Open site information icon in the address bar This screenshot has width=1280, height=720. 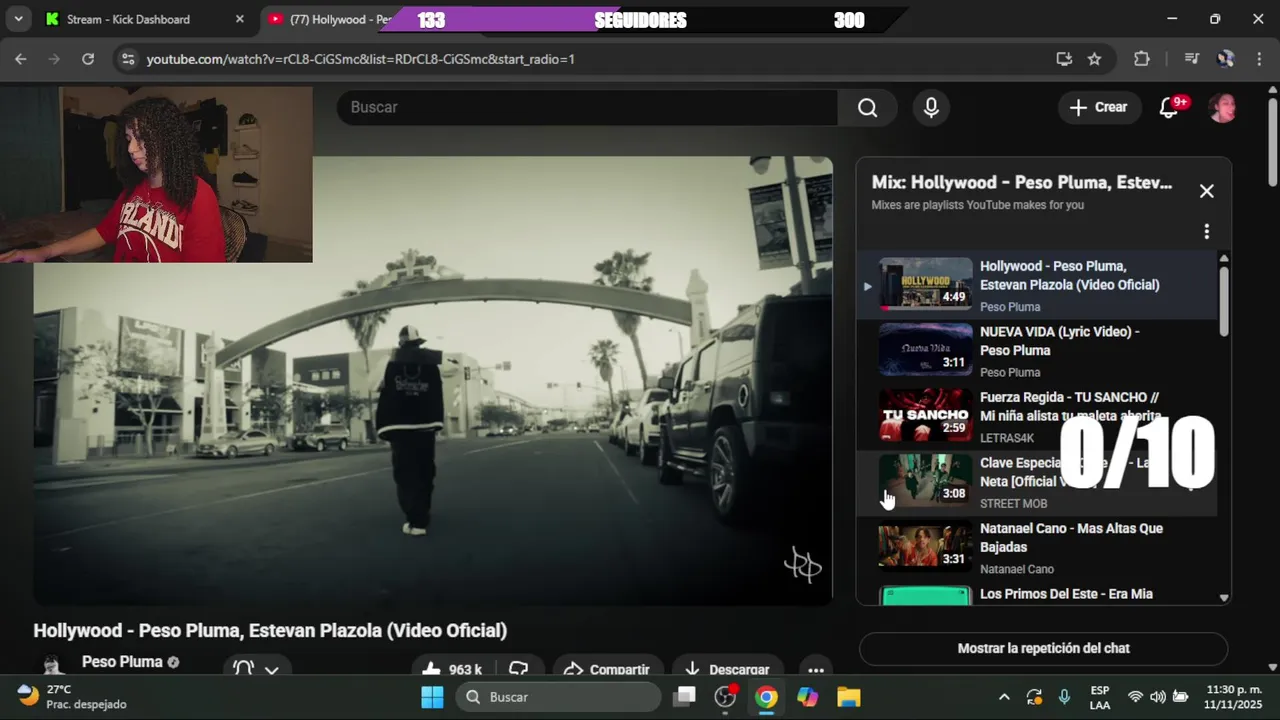coord(127,59)
